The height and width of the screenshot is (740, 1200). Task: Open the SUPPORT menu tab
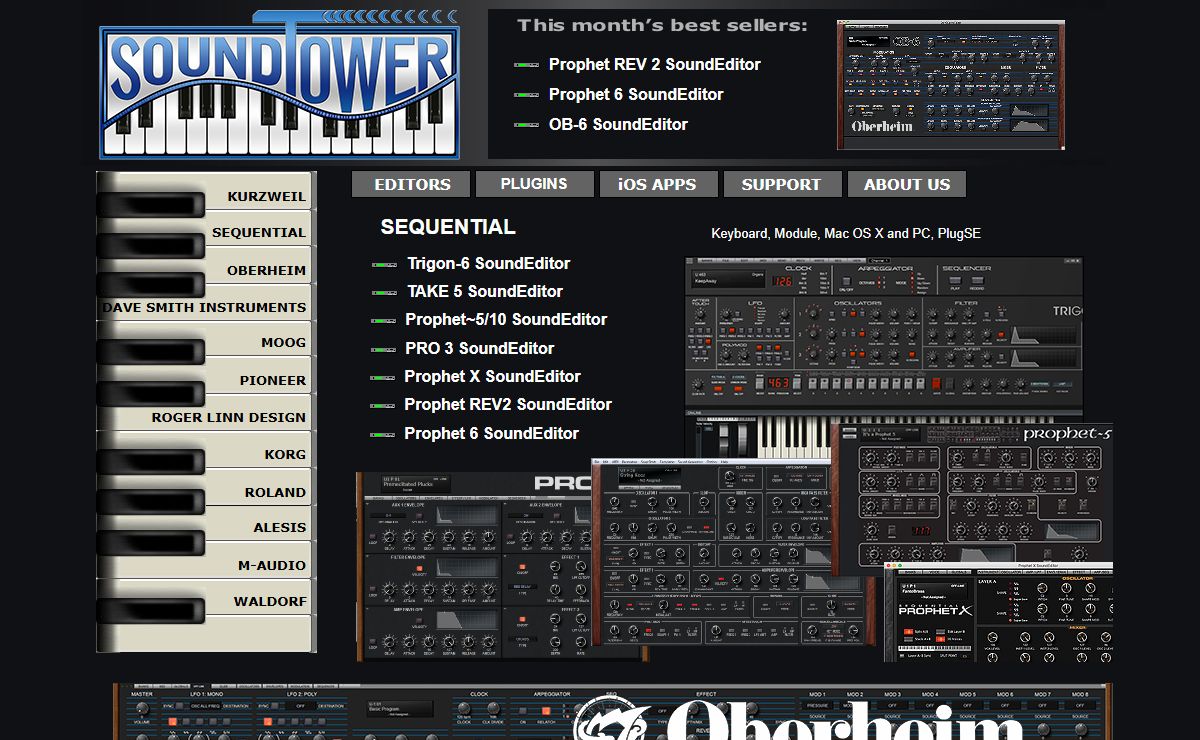[x=781, y=184]
